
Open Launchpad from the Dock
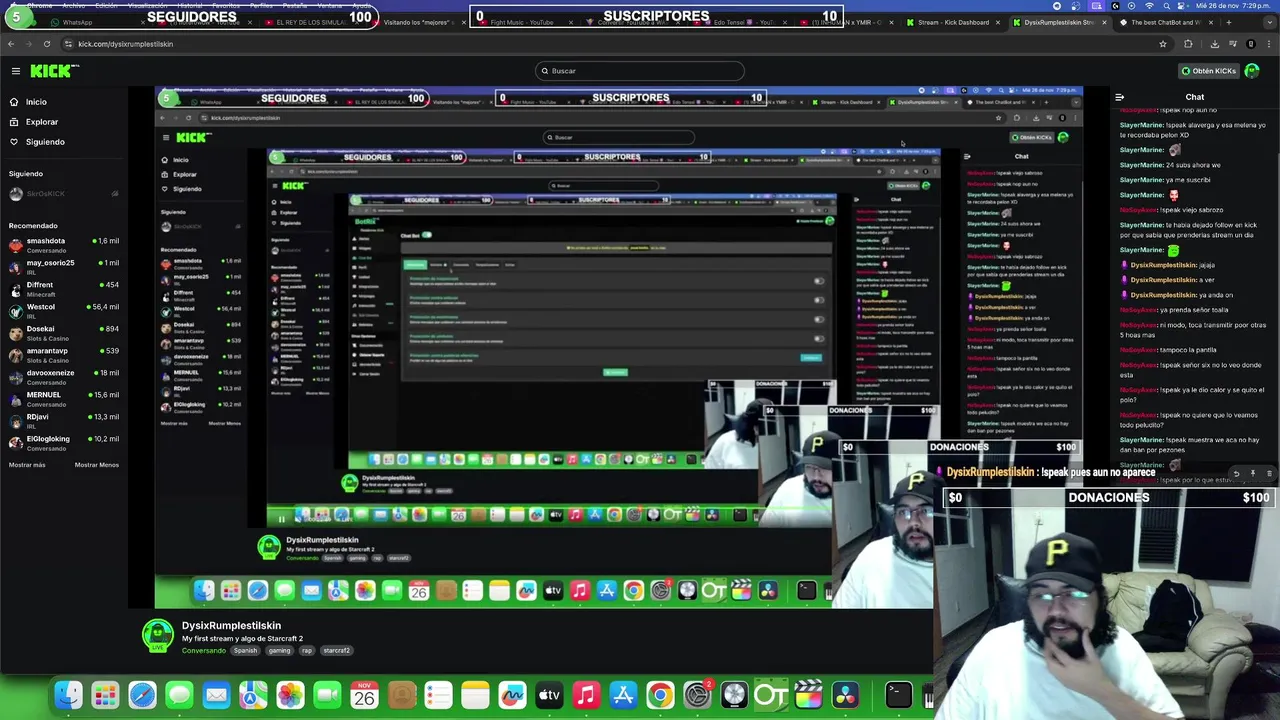coord(105,695)
